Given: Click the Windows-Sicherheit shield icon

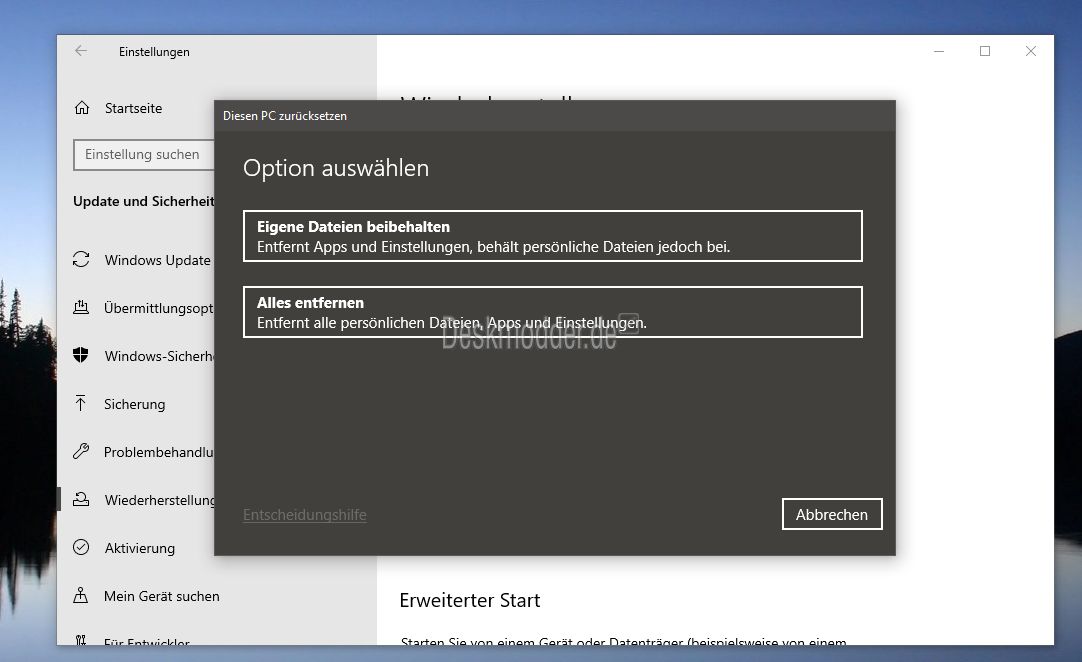Looking at the screenshot, I should 81,356.
